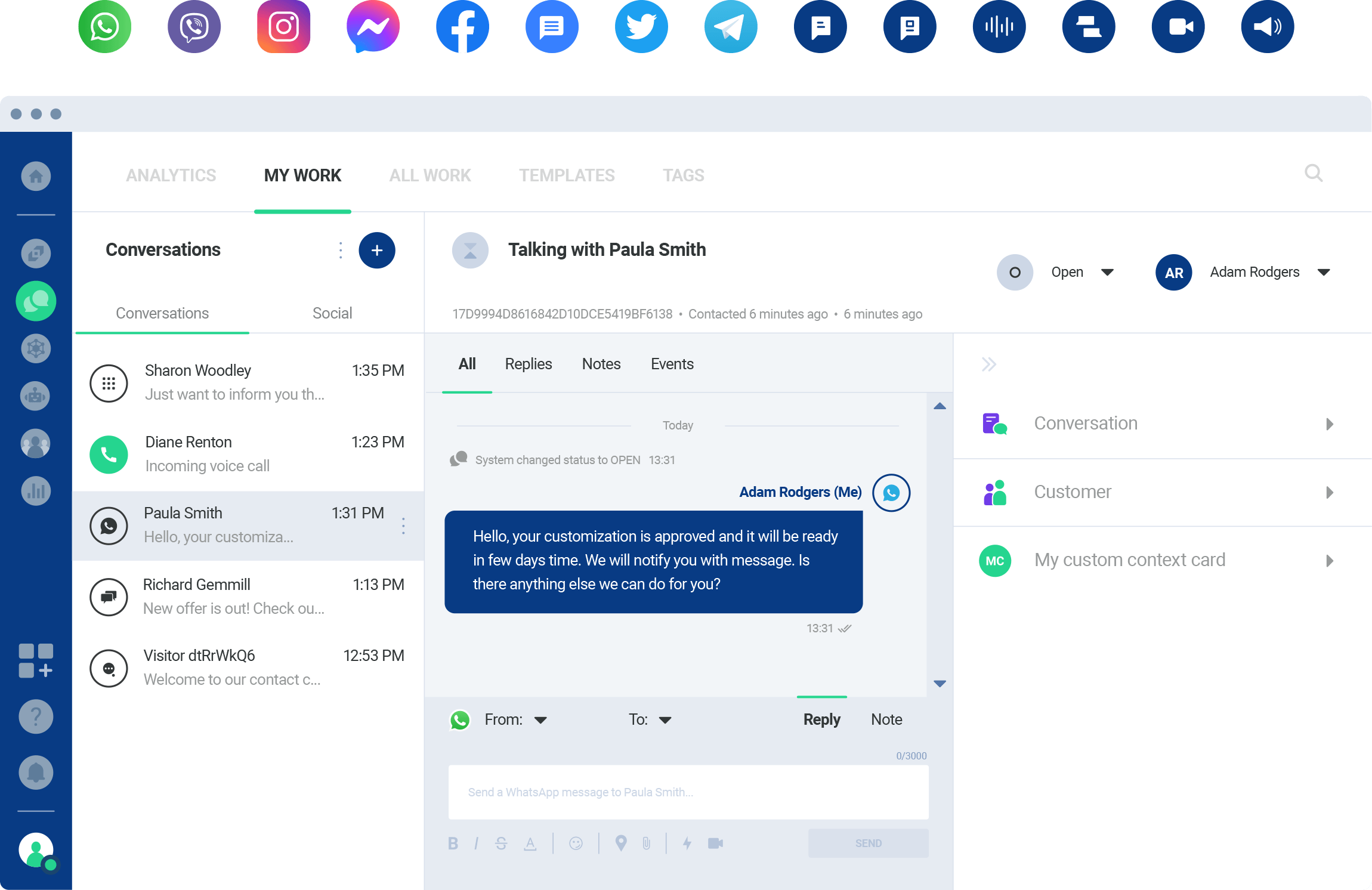Screen dimensions: 1372x890
Task: Insert a location pin
Action: click(x=621, y=843)
